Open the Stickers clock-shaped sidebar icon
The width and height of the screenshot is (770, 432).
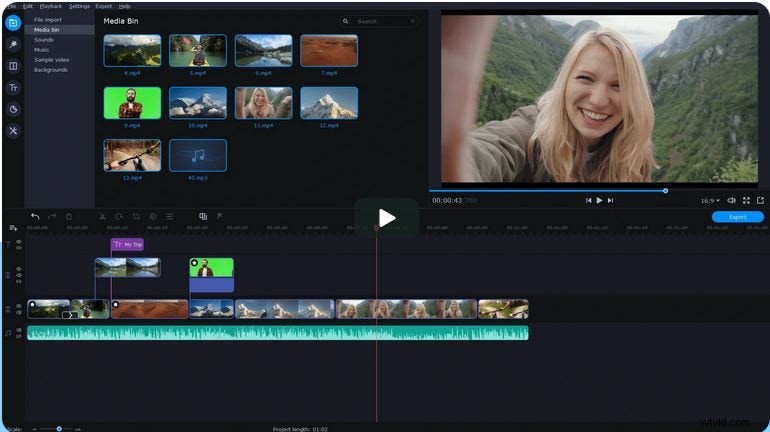point(13,109)
